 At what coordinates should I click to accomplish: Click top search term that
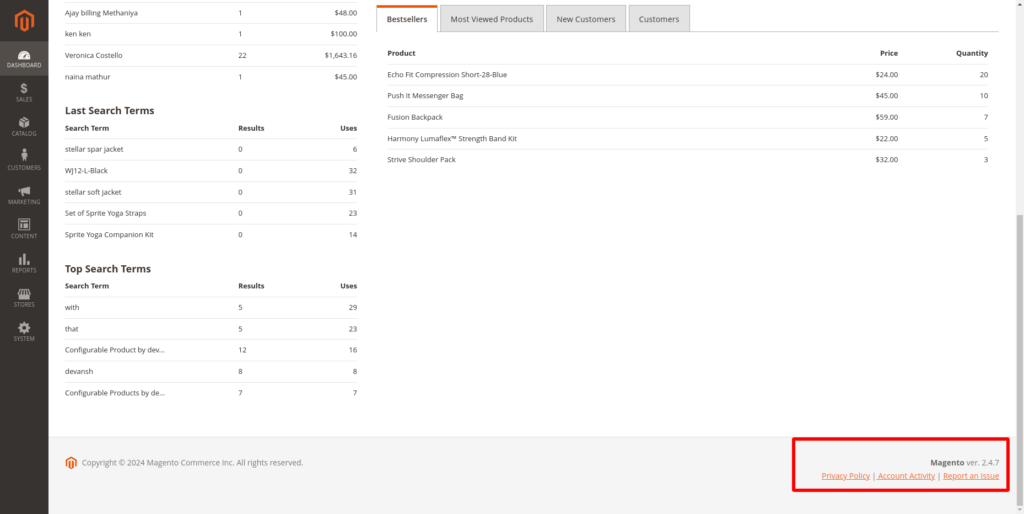tap(72, 329)
